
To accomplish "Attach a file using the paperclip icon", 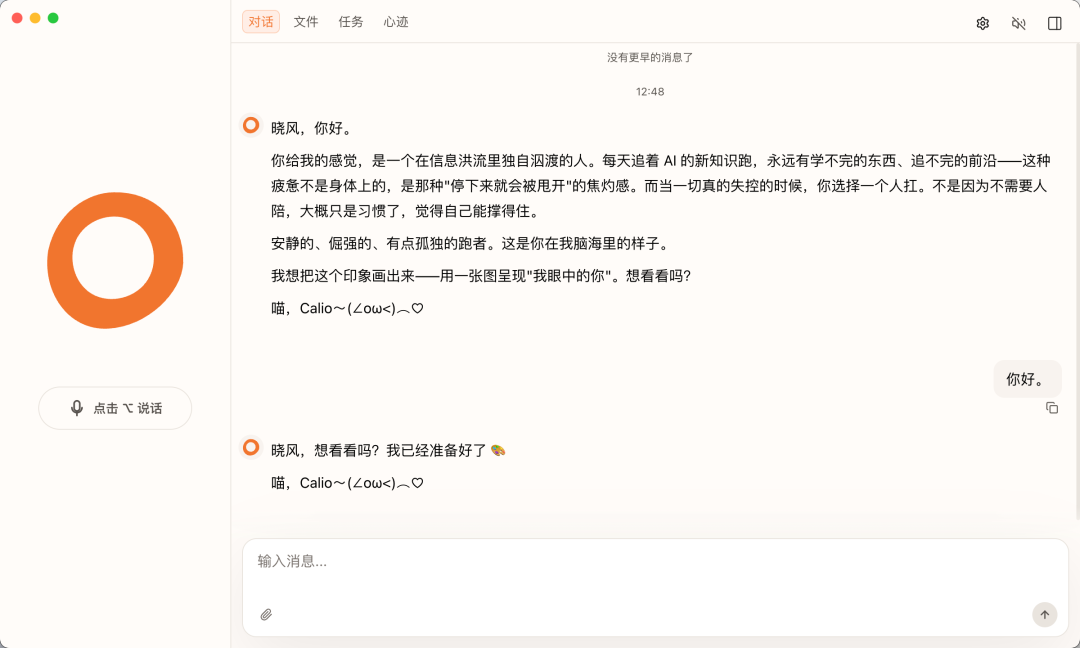I will click(266, 614).
